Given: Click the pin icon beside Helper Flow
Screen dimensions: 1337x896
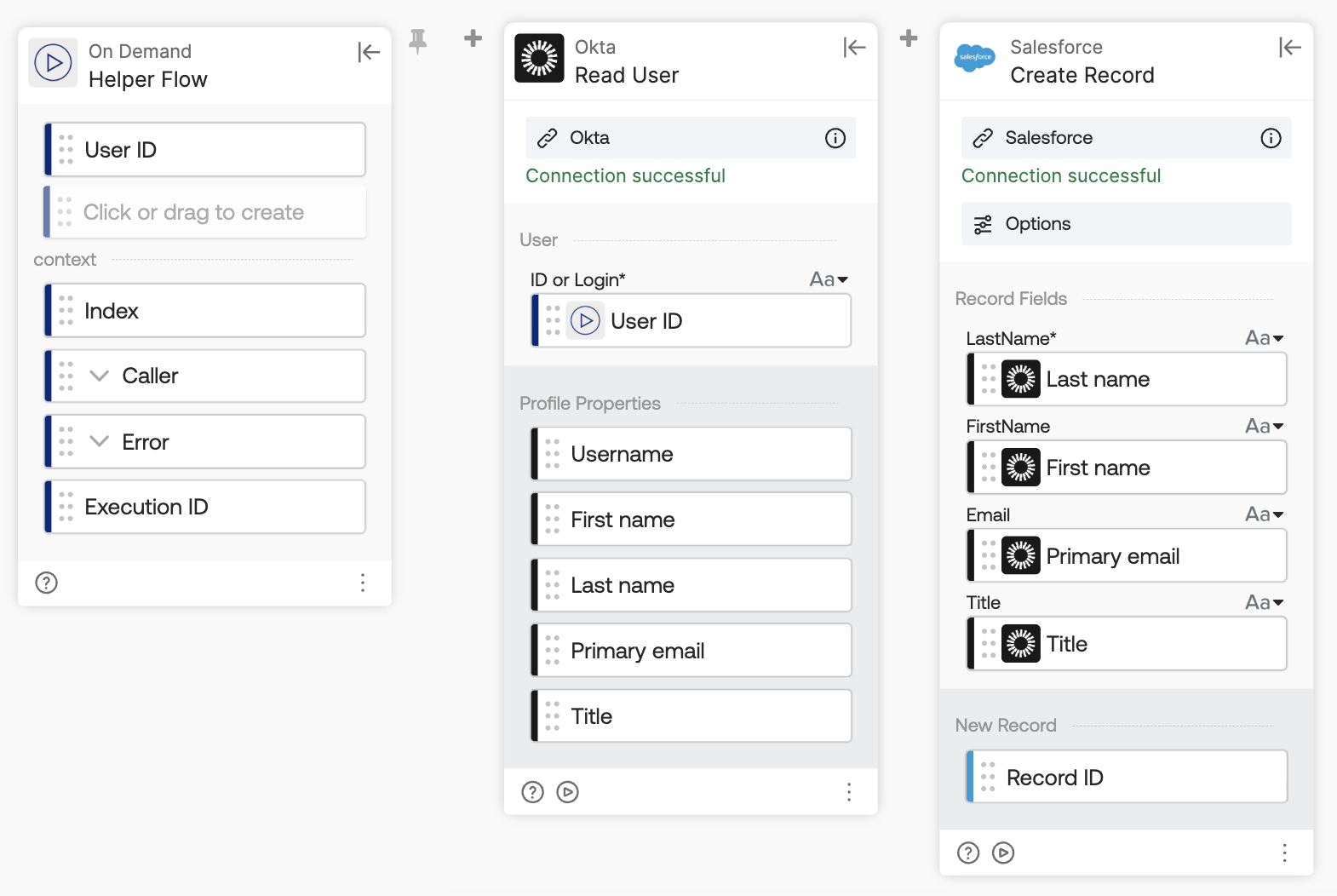Looking at the screenshot, I should tap(417, 40).
